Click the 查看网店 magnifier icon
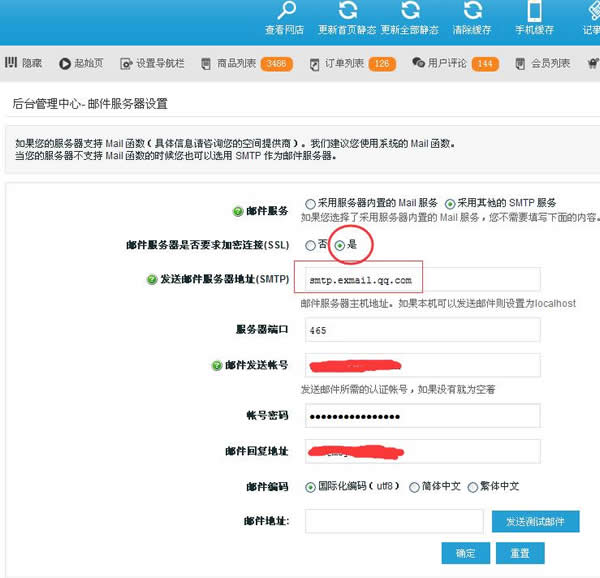This screenshot has height=578, width=600. pyautogui.click(x=287, y=10)
